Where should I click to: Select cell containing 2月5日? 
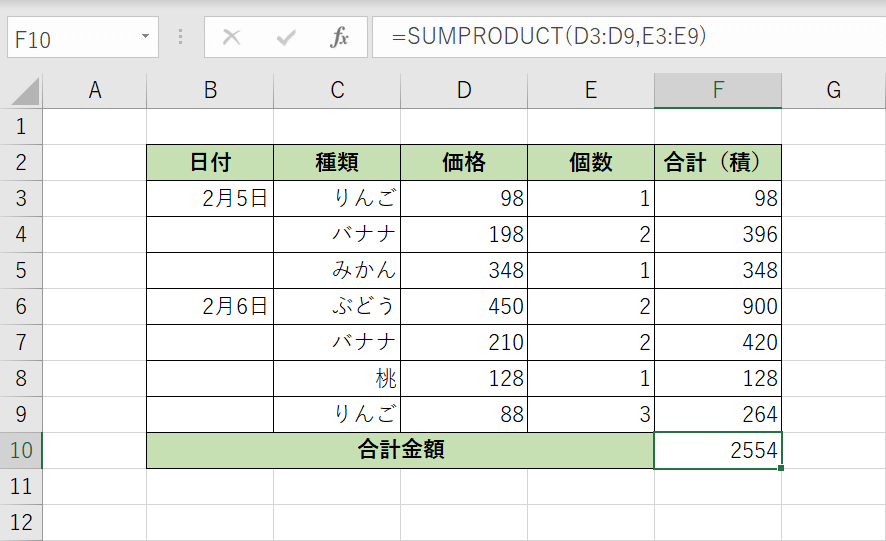(210, 199)
